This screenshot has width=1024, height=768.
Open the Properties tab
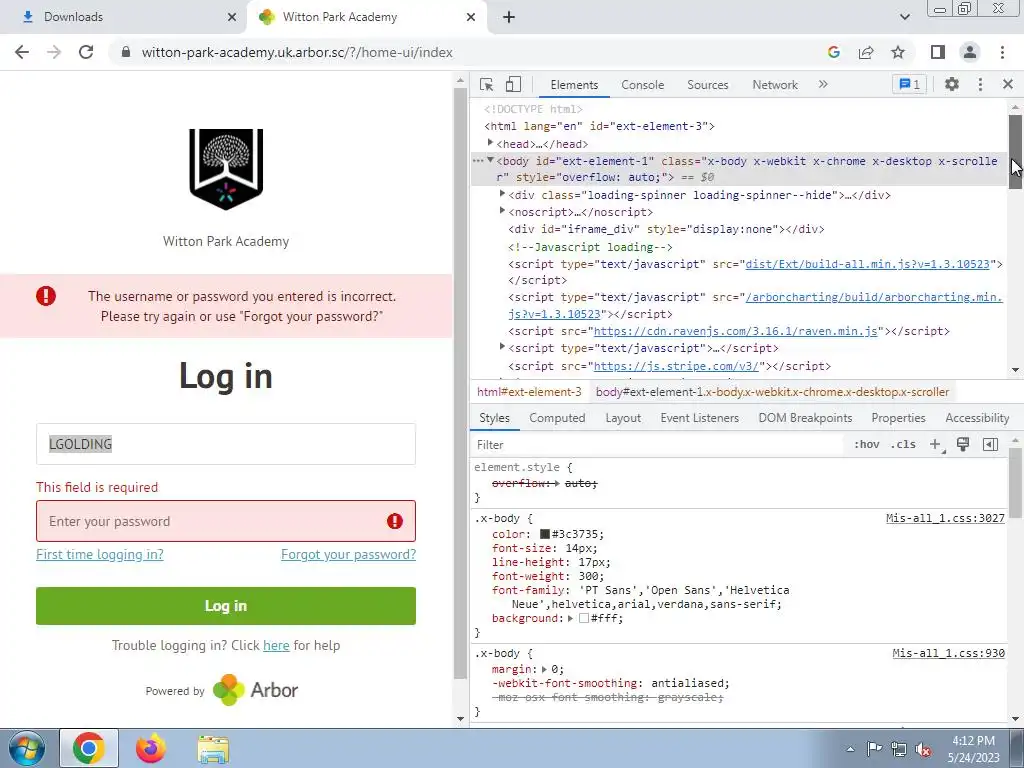[898, 418]
